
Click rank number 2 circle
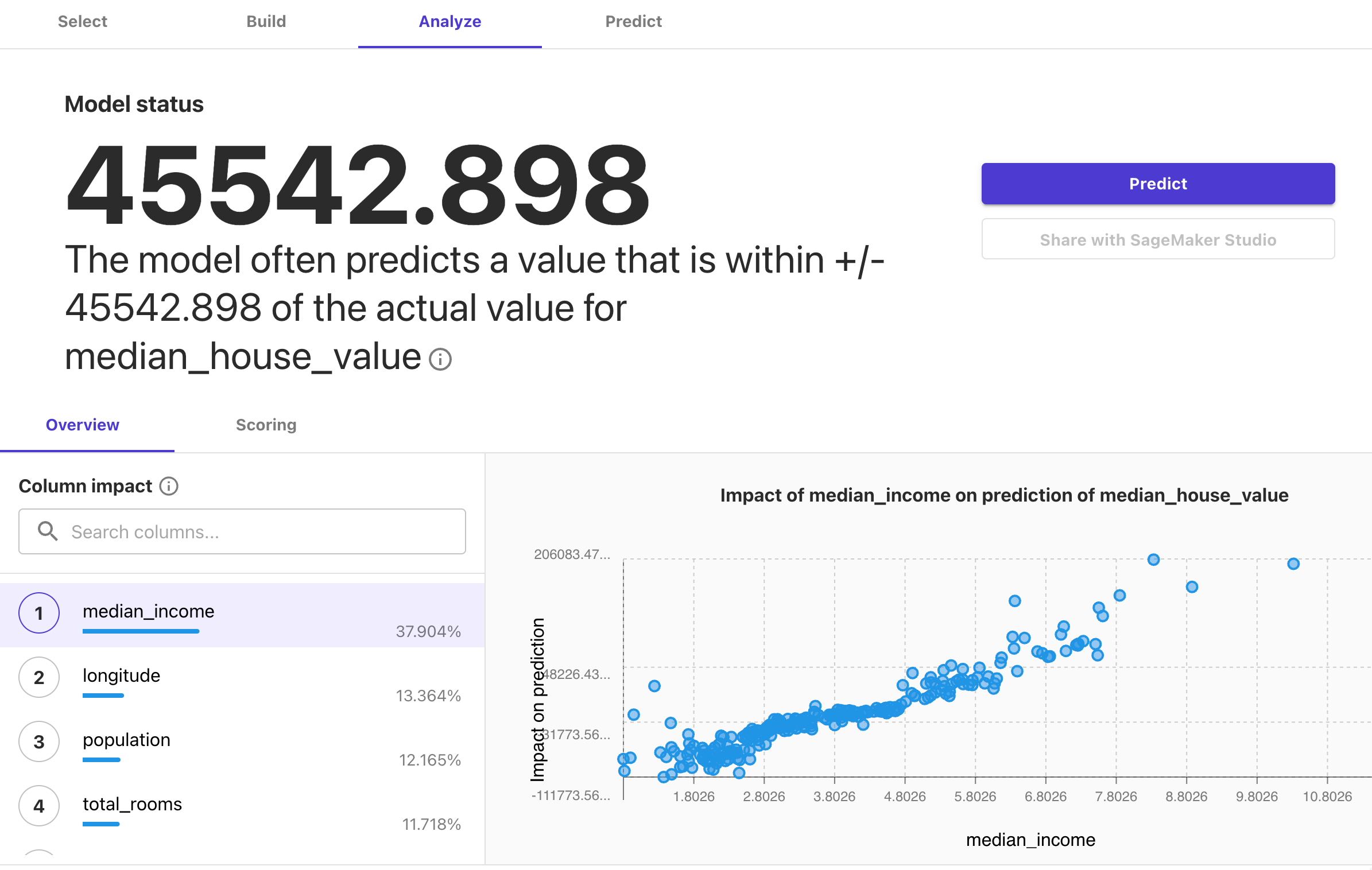coord(39,677)
